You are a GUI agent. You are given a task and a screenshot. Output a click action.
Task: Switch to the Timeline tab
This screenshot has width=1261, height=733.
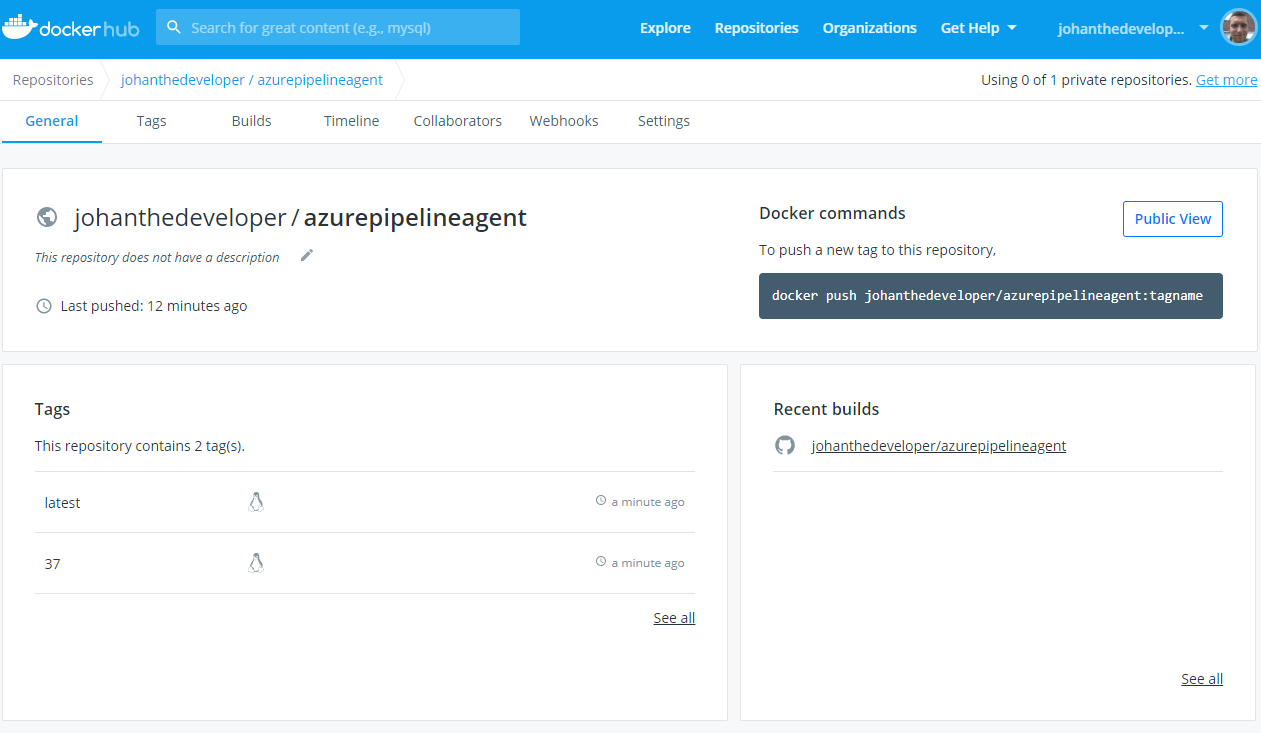click(x=351, y=121)
